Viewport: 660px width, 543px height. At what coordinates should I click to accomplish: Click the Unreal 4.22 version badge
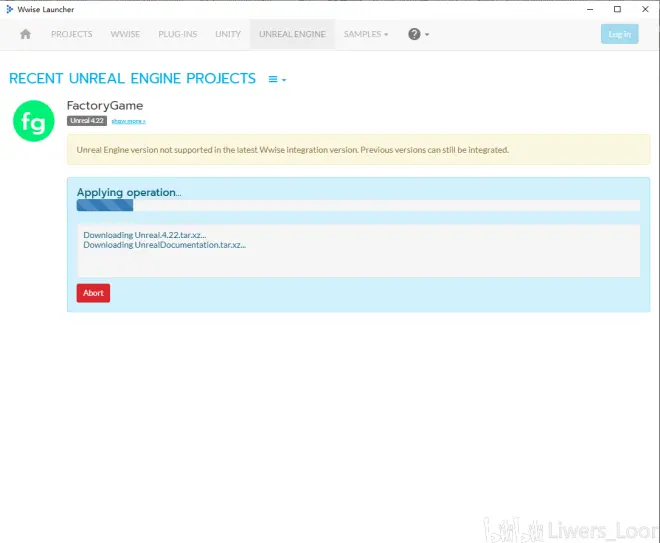tap(87, 121)
